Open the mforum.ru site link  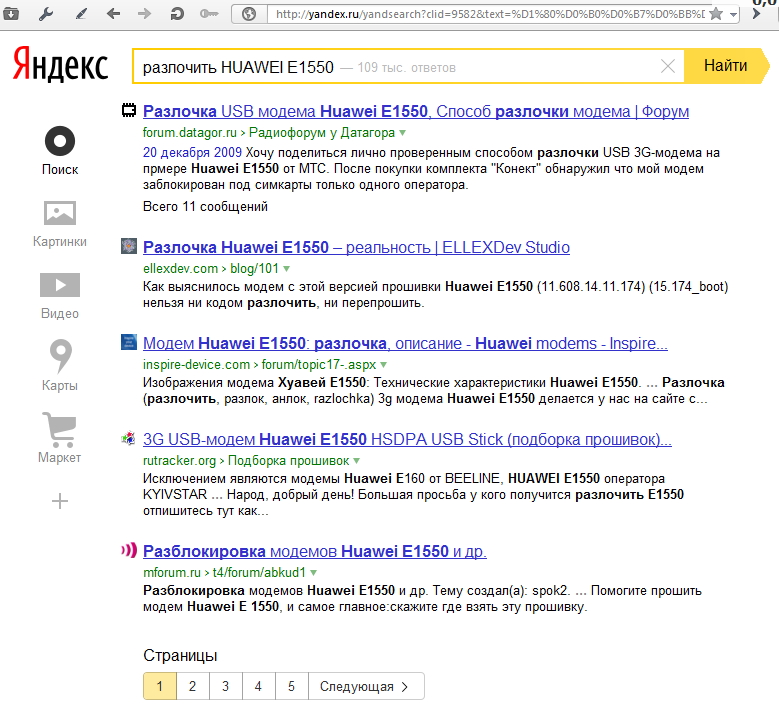click(x=172, y=572)
